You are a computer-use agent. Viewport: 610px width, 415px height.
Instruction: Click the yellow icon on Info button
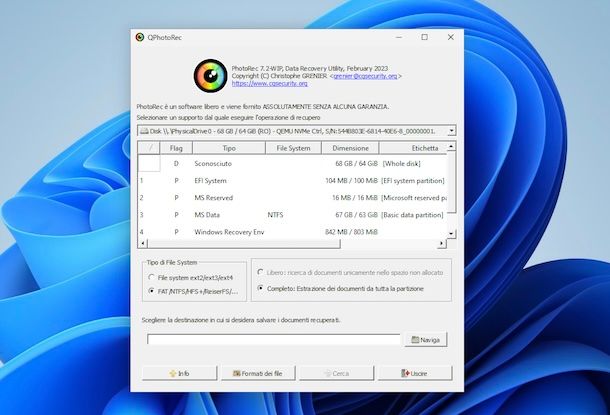tap(173, 373)
